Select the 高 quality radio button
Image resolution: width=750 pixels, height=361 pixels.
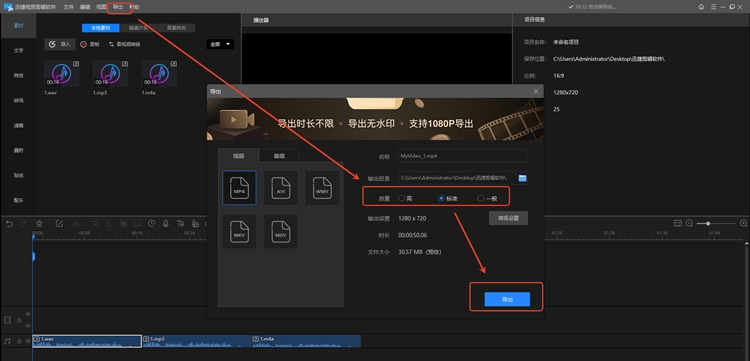401,198
